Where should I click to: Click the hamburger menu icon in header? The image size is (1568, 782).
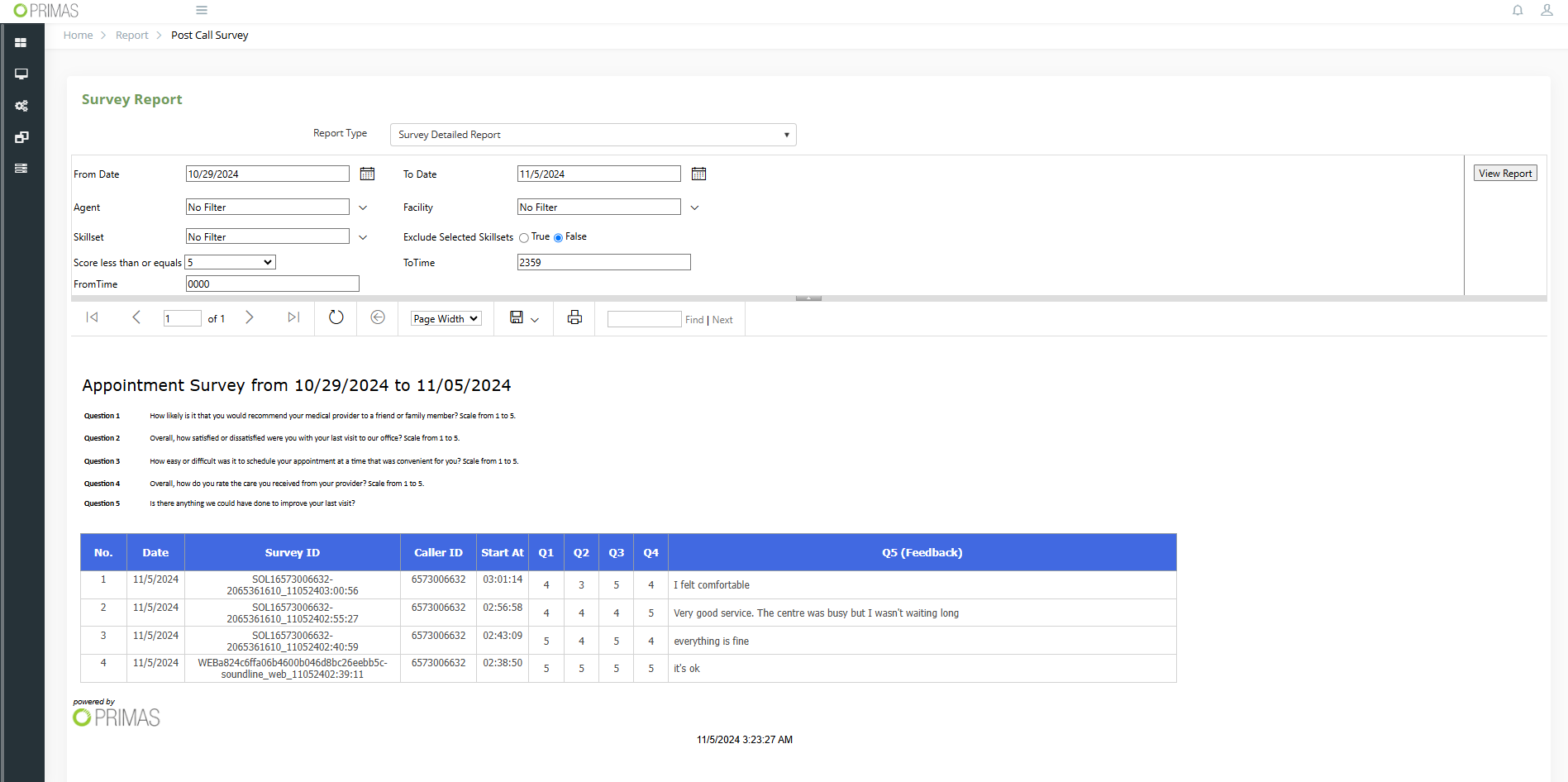click(202, 11)
